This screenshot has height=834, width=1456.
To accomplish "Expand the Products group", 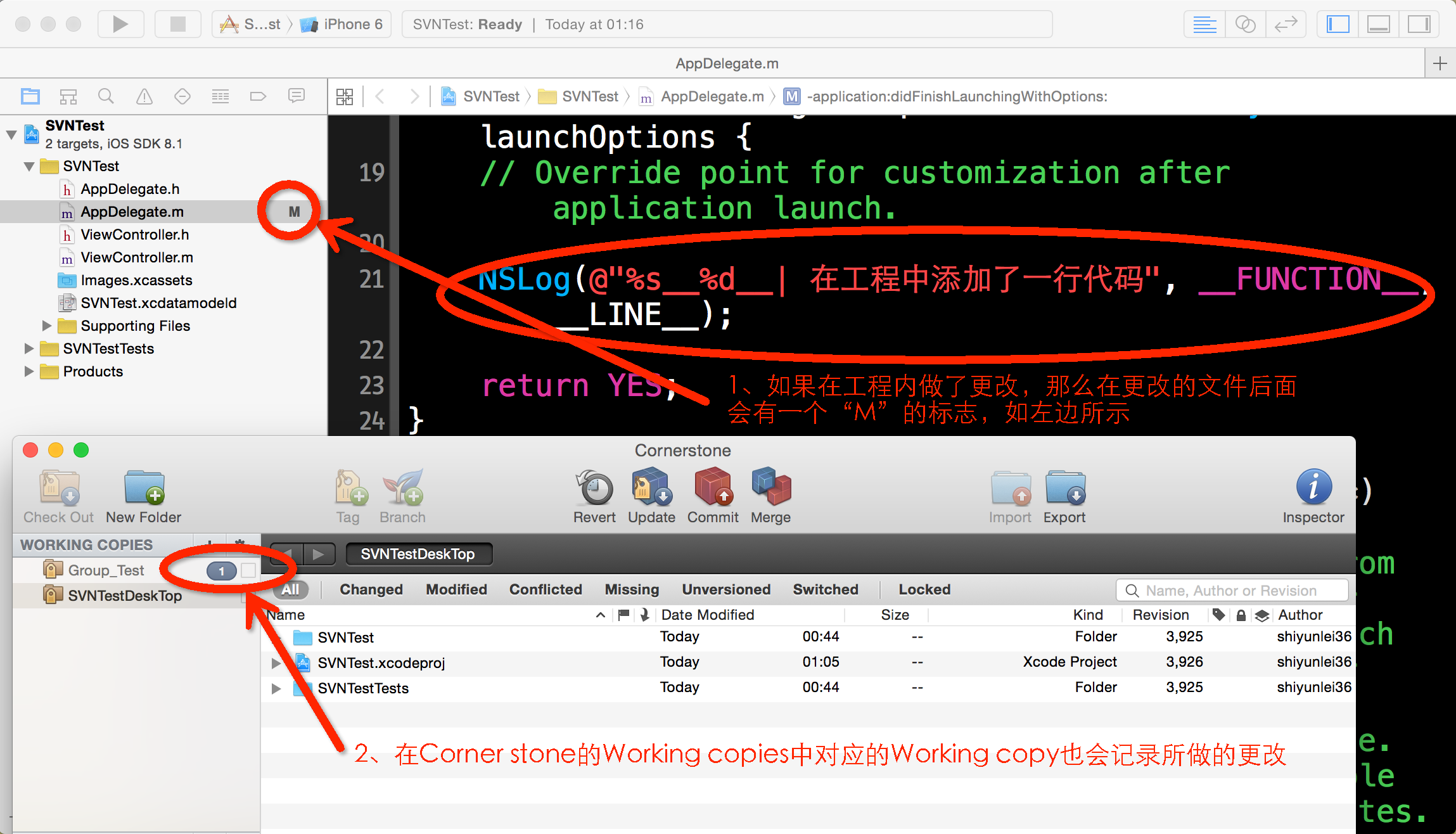I will [x=29, y=371].
